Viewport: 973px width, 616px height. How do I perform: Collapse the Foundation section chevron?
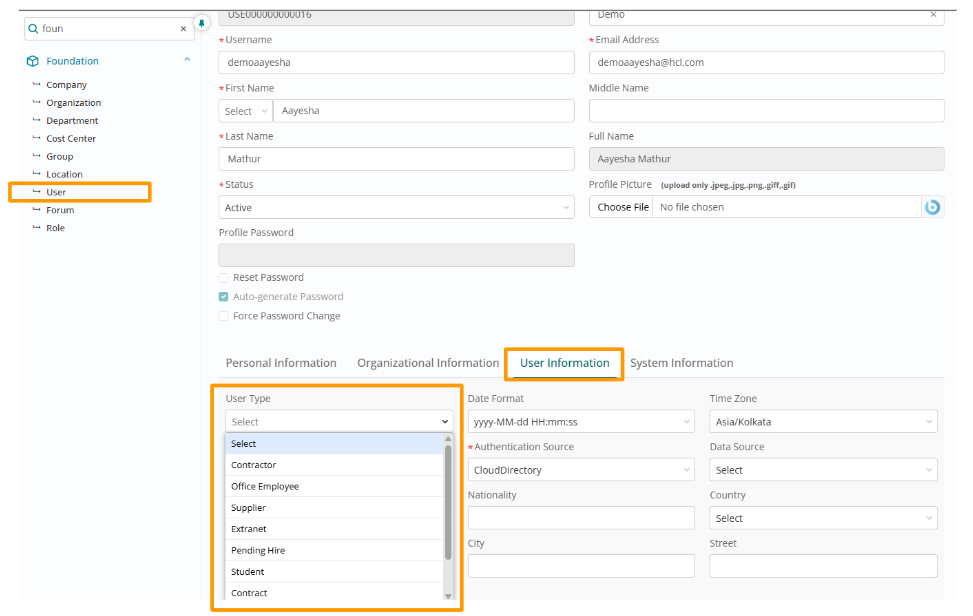(x=186, y=61)
